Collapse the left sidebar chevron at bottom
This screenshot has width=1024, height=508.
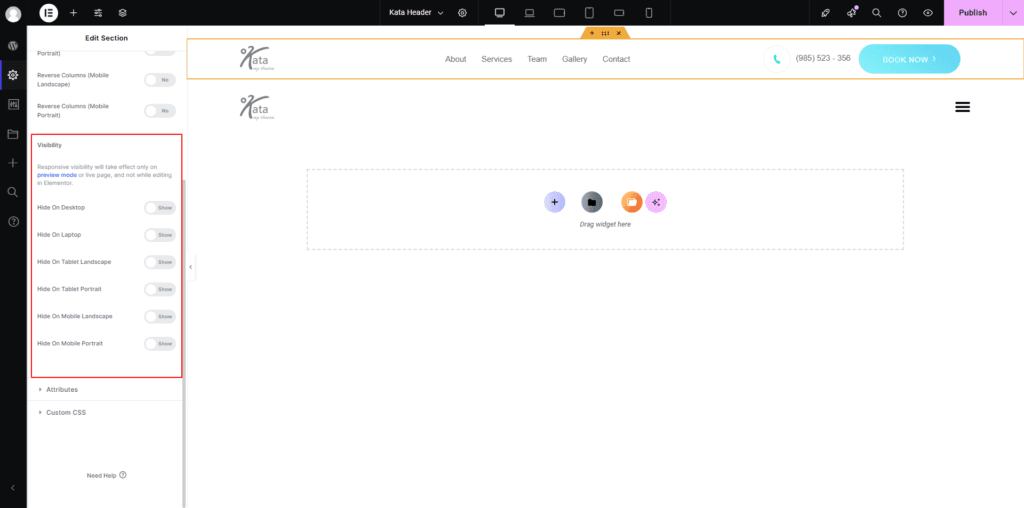click(12, 488)
